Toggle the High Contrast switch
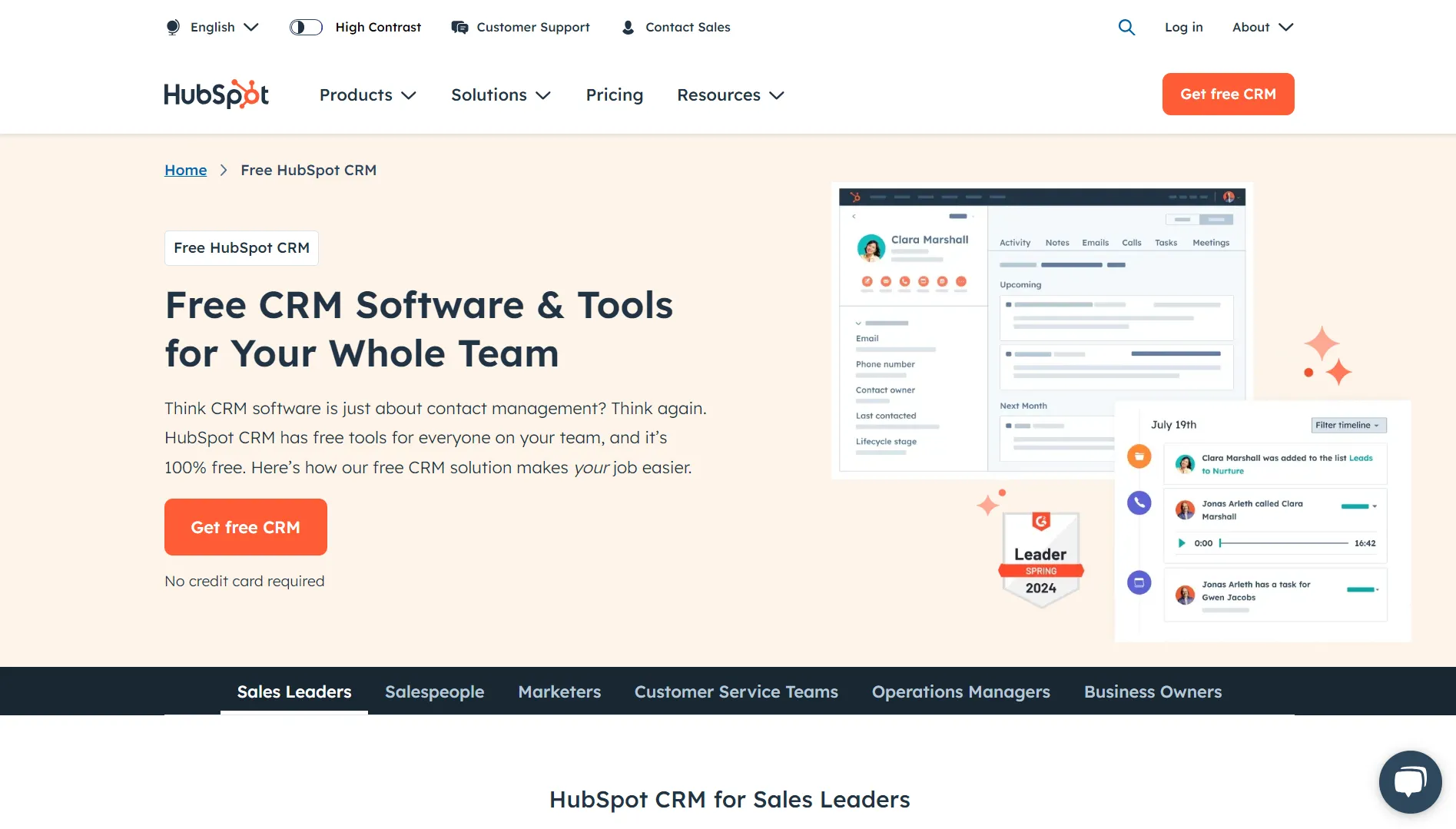Viewport: 1456px width, 829px height. [x=306, y=27]
